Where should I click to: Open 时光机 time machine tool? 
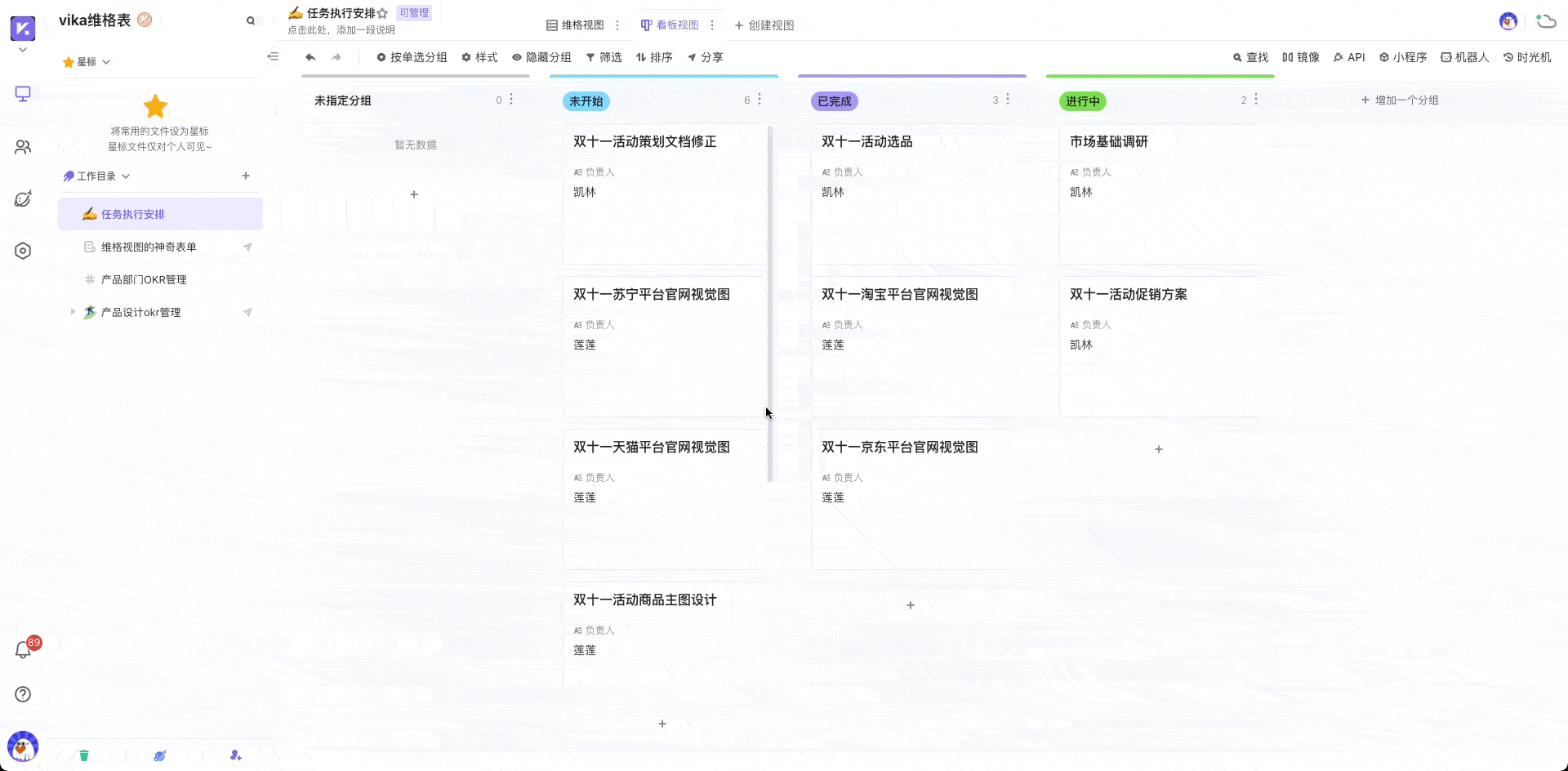pos(1527,57)
